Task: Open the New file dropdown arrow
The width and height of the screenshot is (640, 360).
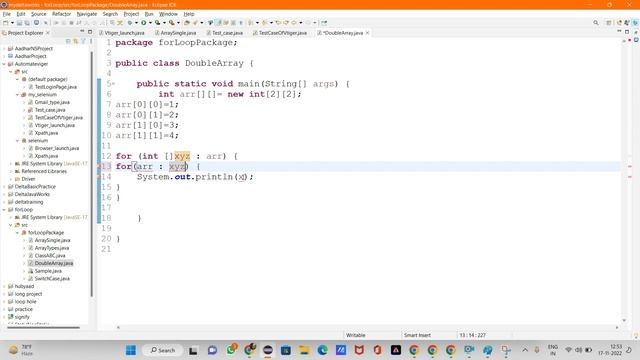Action: [12, 23]
